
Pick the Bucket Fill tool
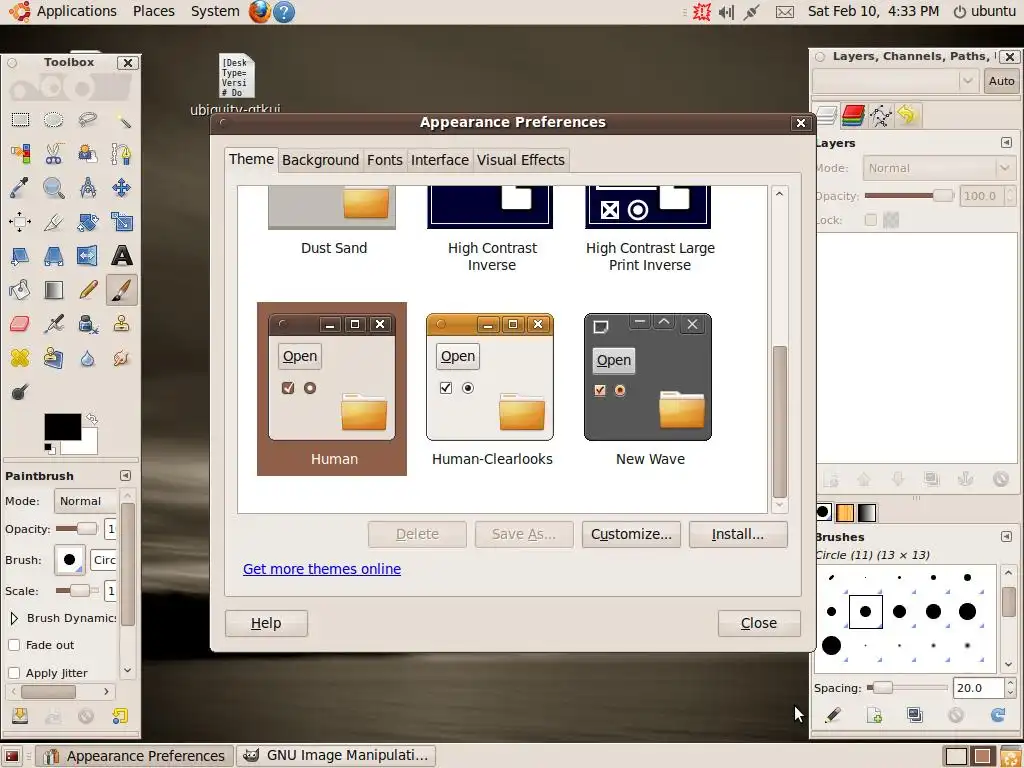[20, 290]
